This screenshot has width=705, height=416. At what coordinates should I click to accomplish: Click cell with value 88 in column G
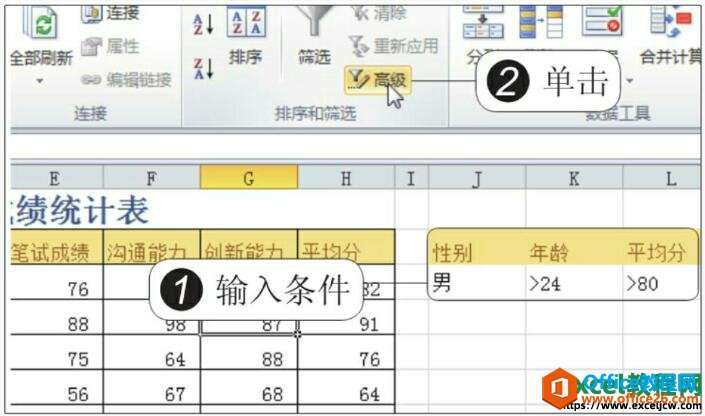[249, 352]
